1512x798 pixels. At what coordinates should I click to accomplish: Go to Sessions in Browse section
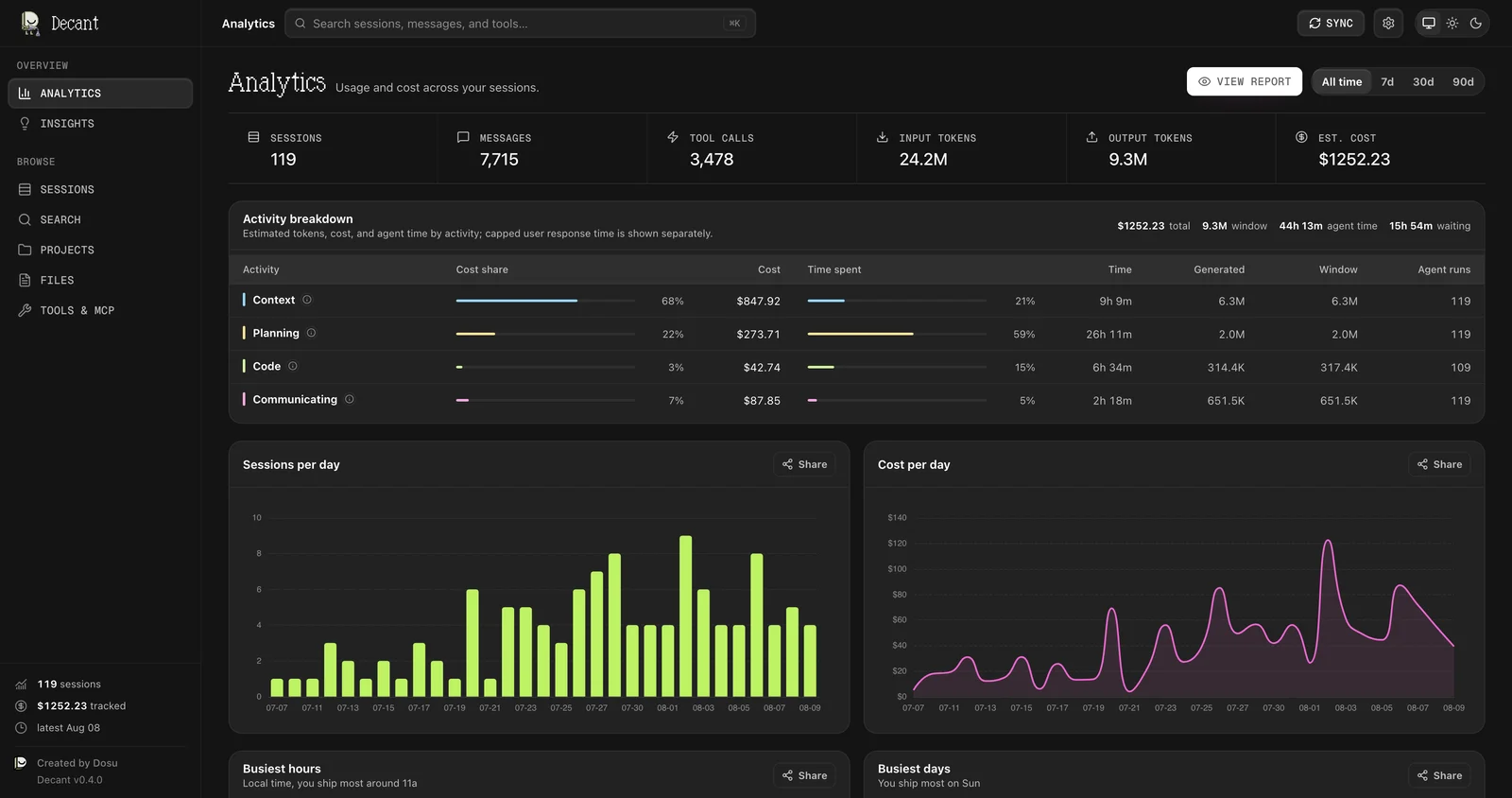tap(100, 190)
